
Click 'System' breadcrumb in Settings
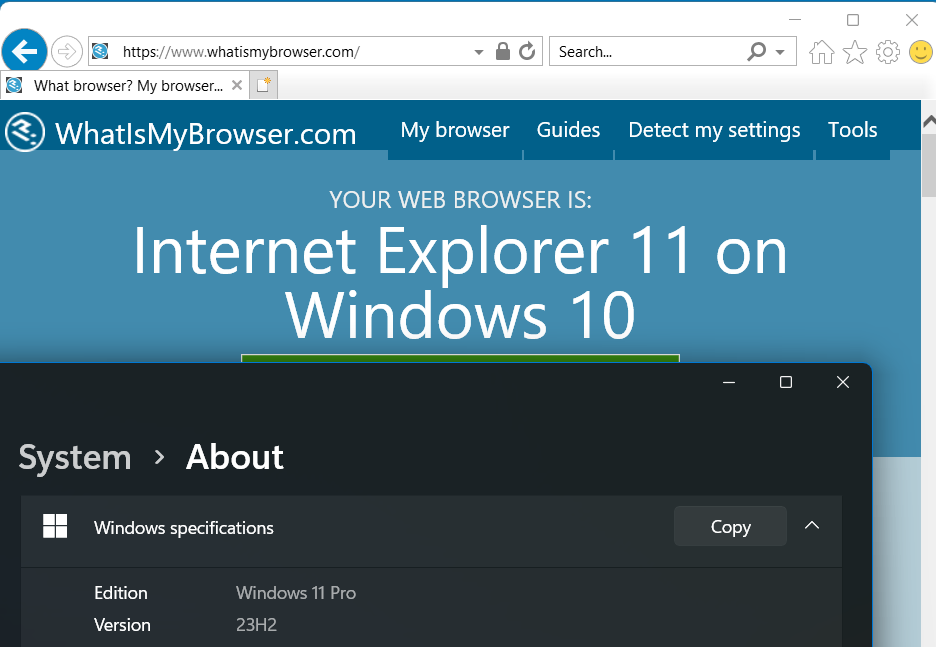coord(75,458)
